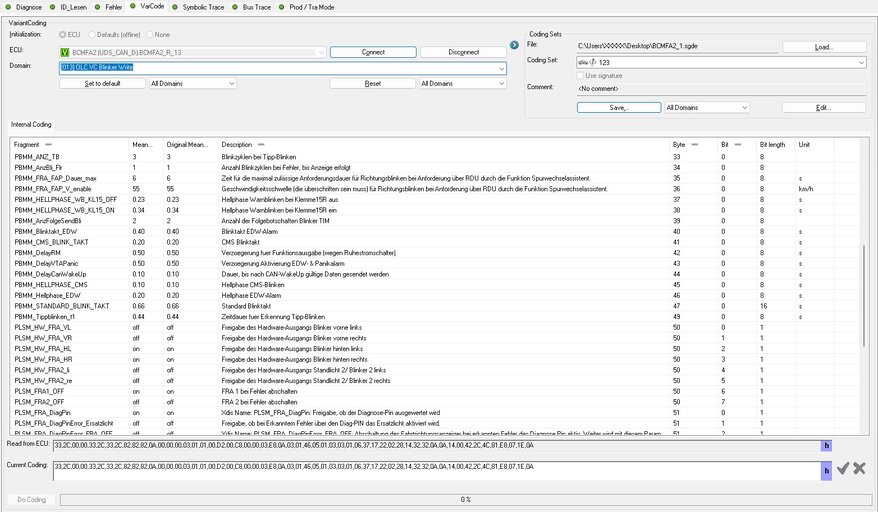Sort by the Original Mean... column header
Screen dimensions: 878x512
click(x=190, y=145)
